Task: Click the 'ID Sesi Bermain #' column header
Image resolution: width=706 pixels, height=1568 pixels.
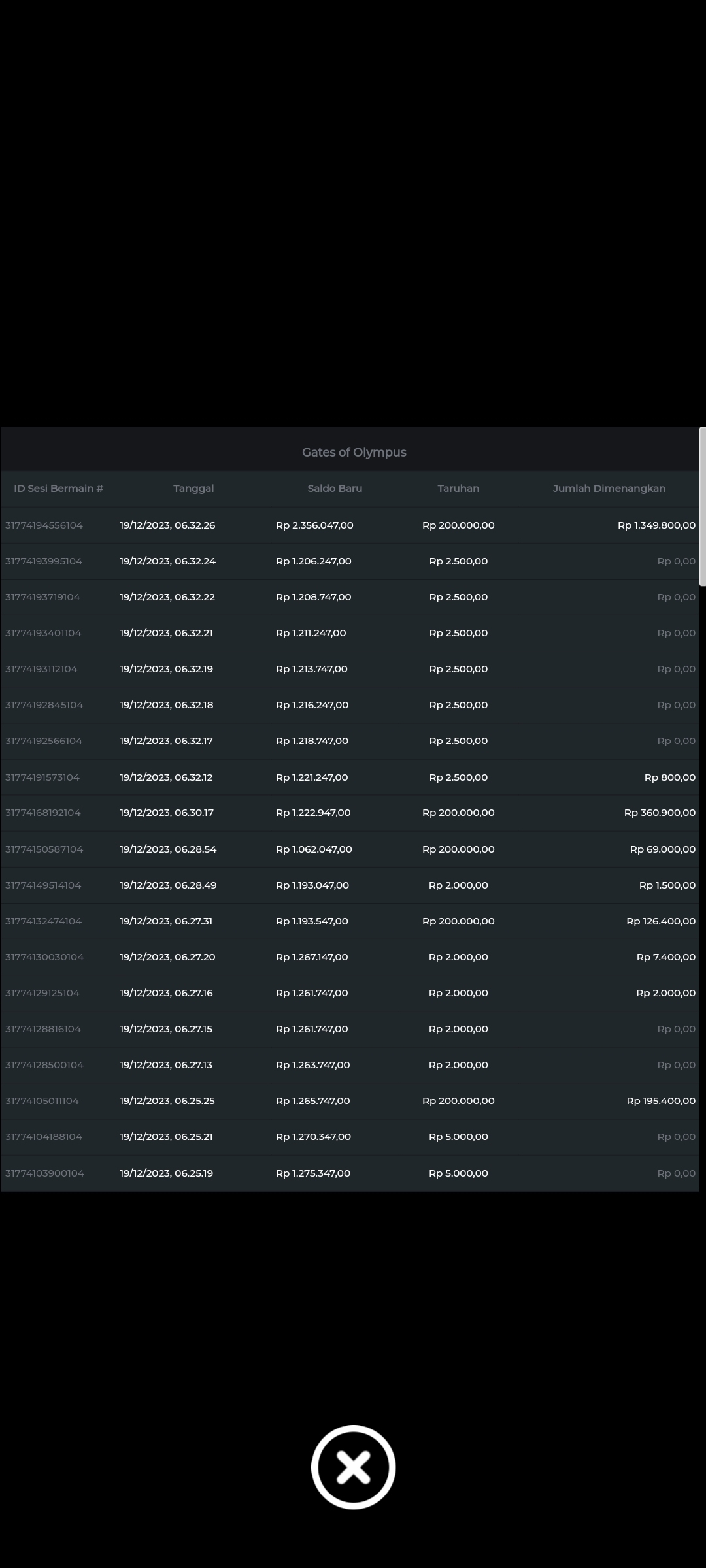Action: [59, 489]
